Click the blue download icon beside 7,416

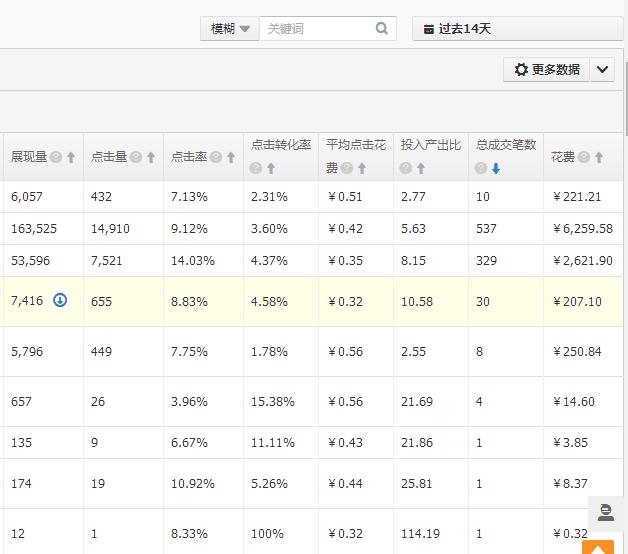(60, 300)
